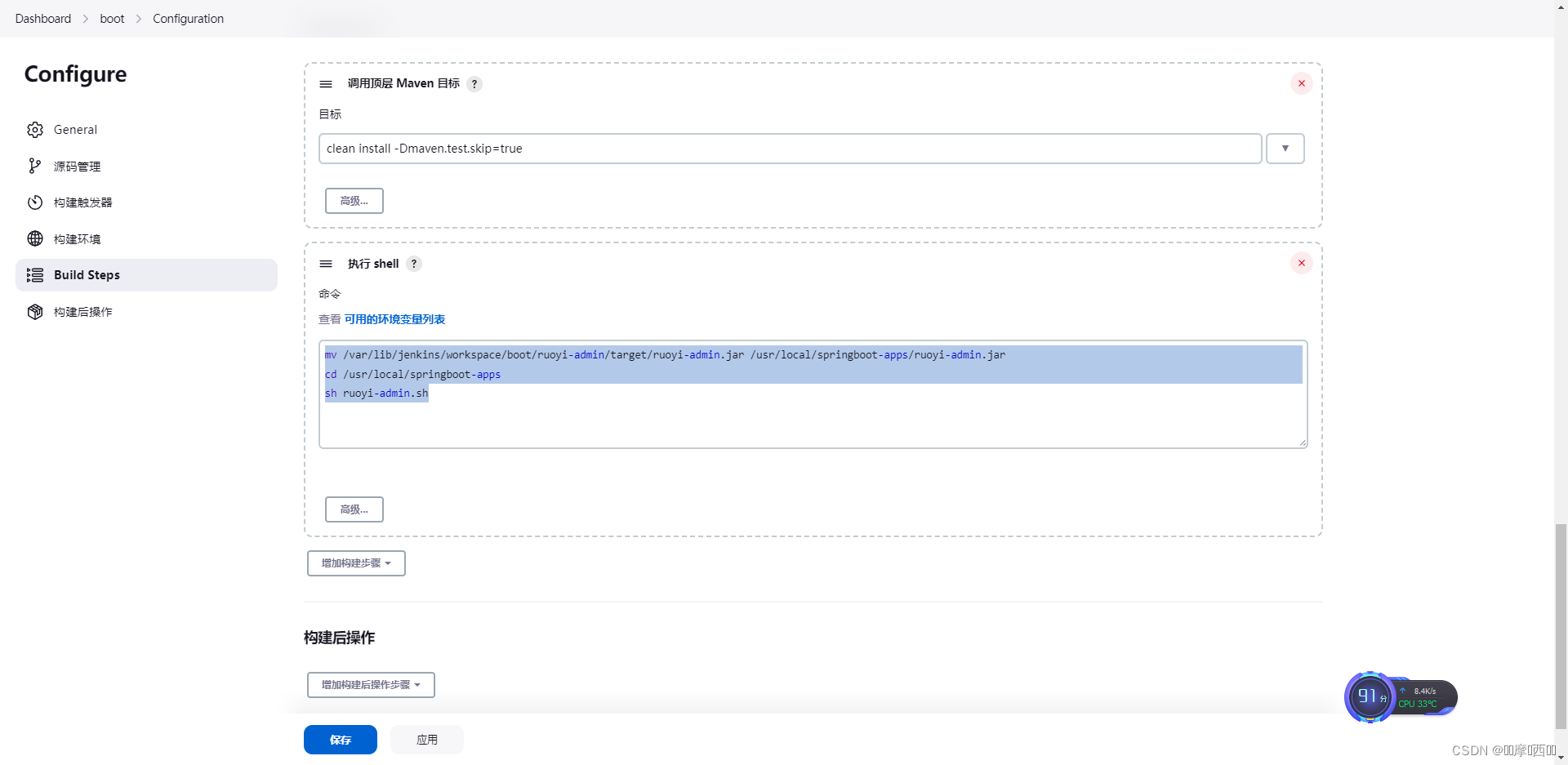Click the Configuration breadcrumb
This screenshot has width=1568, height=765.
[188, 19]
